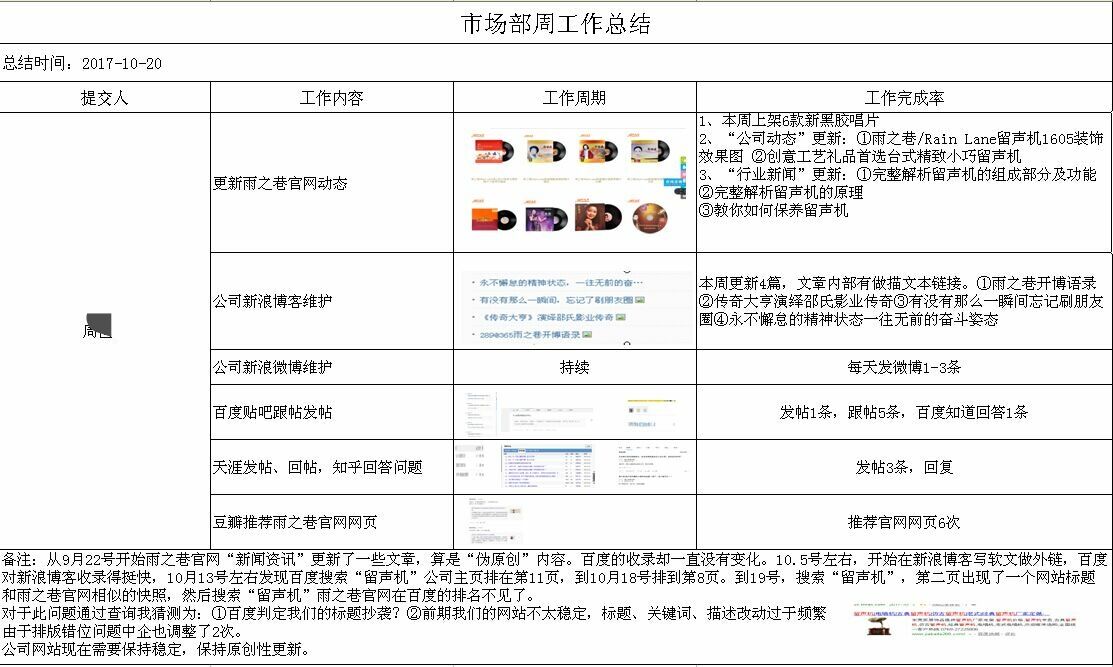The image size is (1113, 667).
Task: Click blog title 《传奇大亨》演绎邵氏影业传奇 in image
Action: [547, 317]
